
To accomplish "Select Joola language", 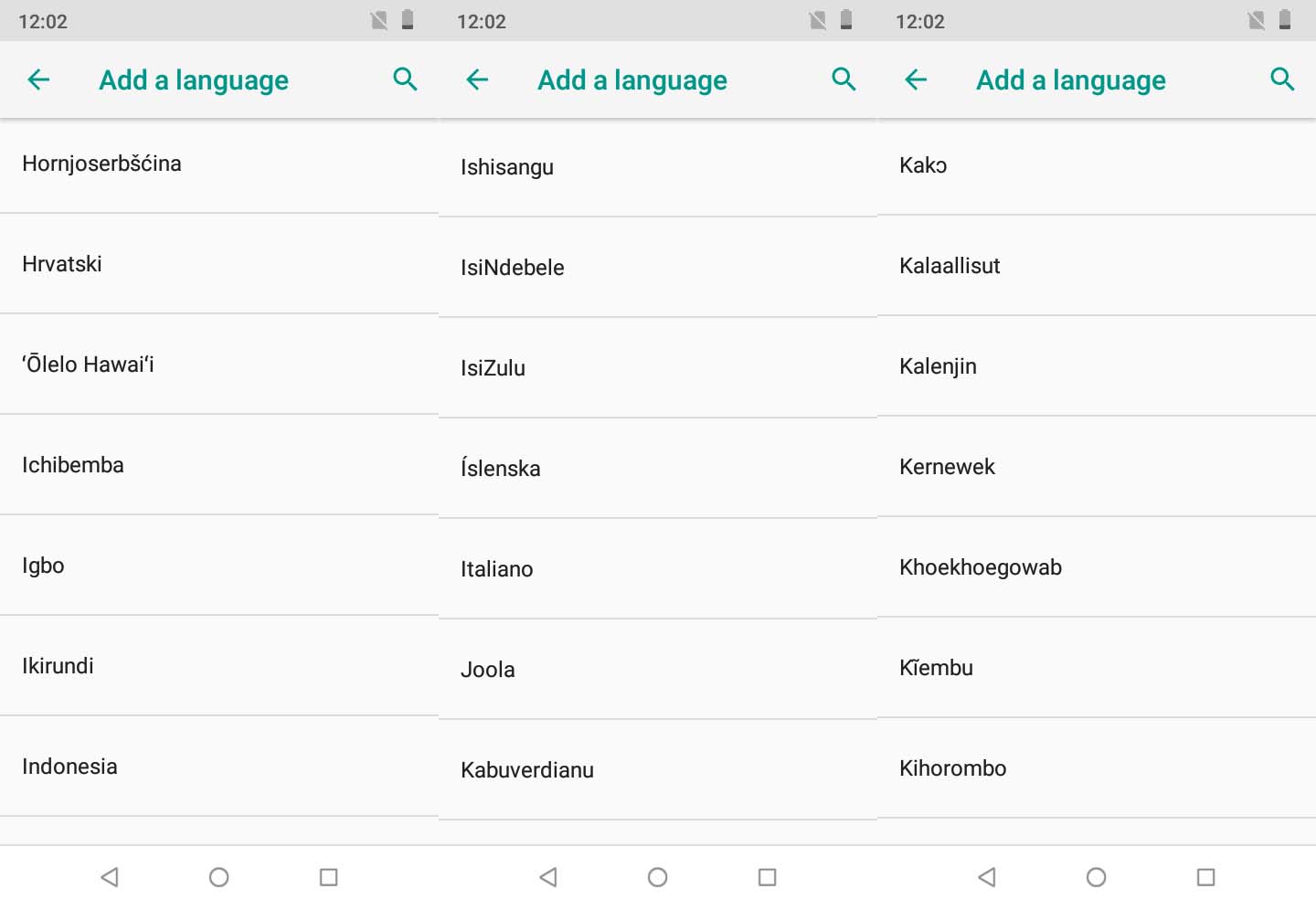I will [658, 670].
